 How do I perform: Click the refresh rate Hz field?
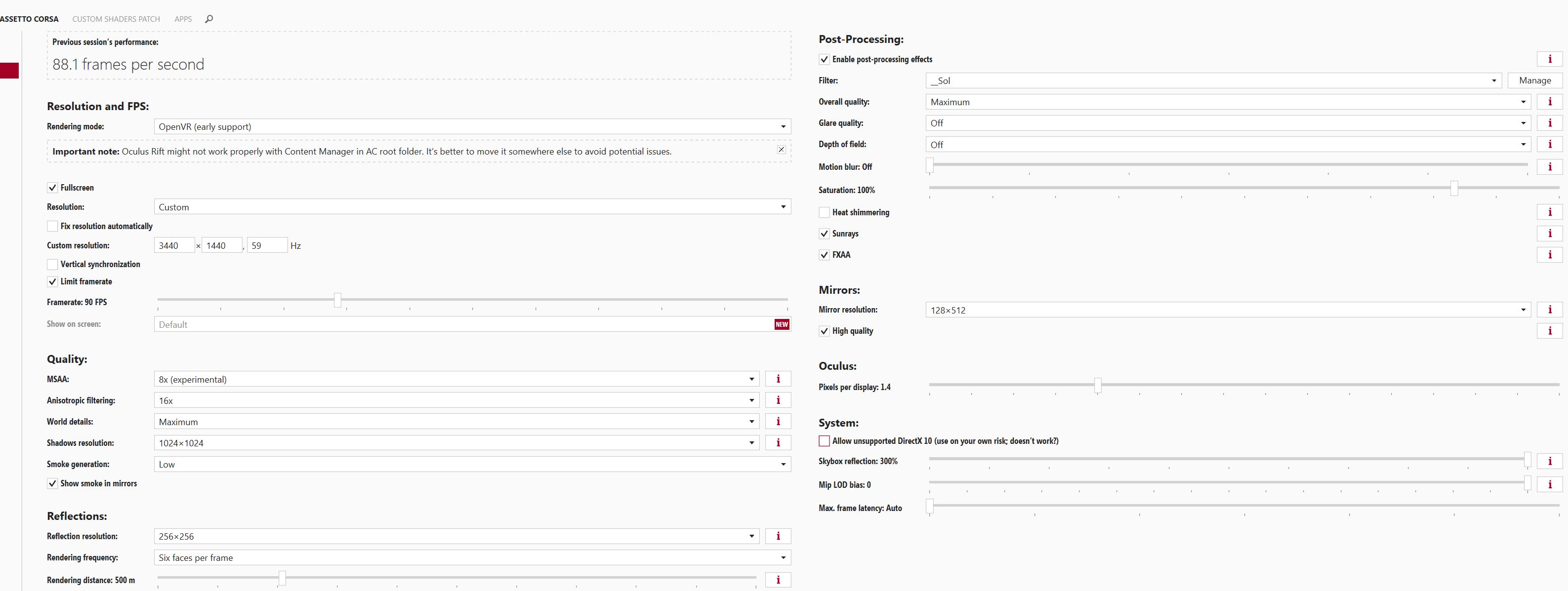(267, 245)
